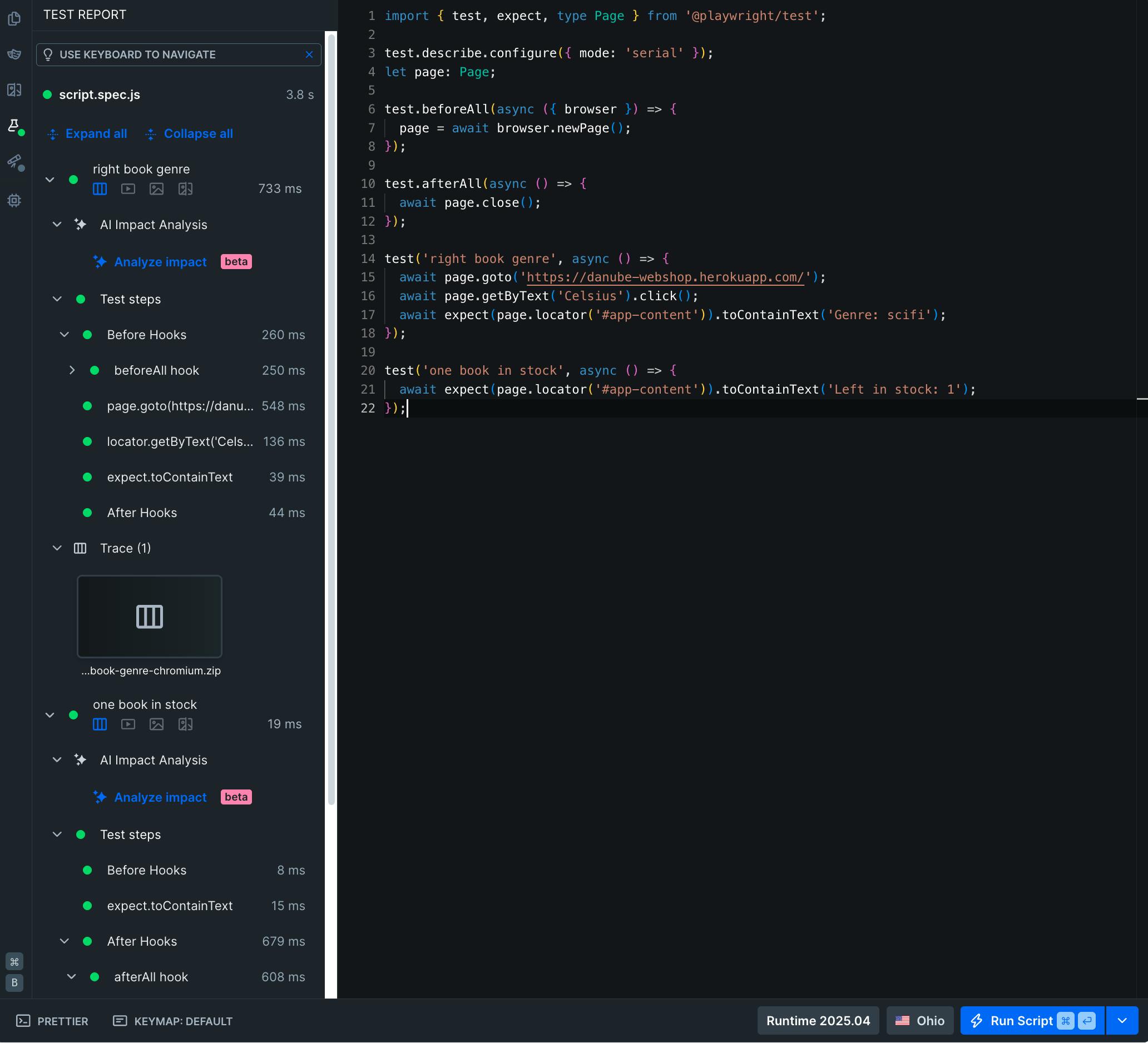The width and height of the screenshot is (1148, 1043).
Task: Select the test report flask icon
Action: [14, 125]
